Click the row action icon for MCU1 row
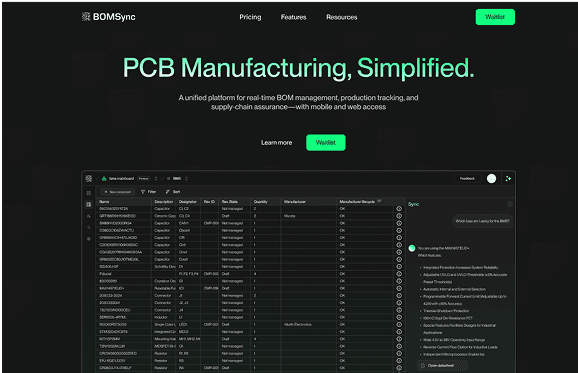Image resolution: width=578 pixels, height=373 pixels. click(x=399, y=332)
